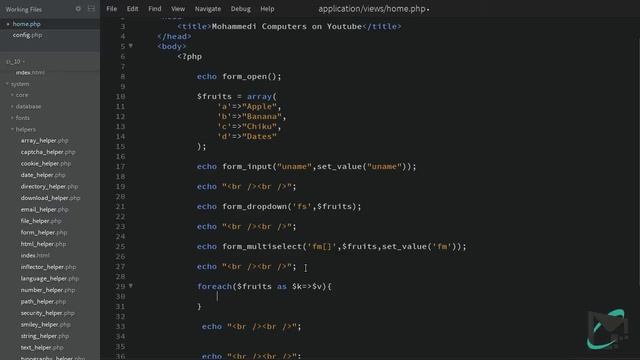Open the project folder dropdown ci_10
Viewport: 640px width, 360px height.
[x=15, y=62]
